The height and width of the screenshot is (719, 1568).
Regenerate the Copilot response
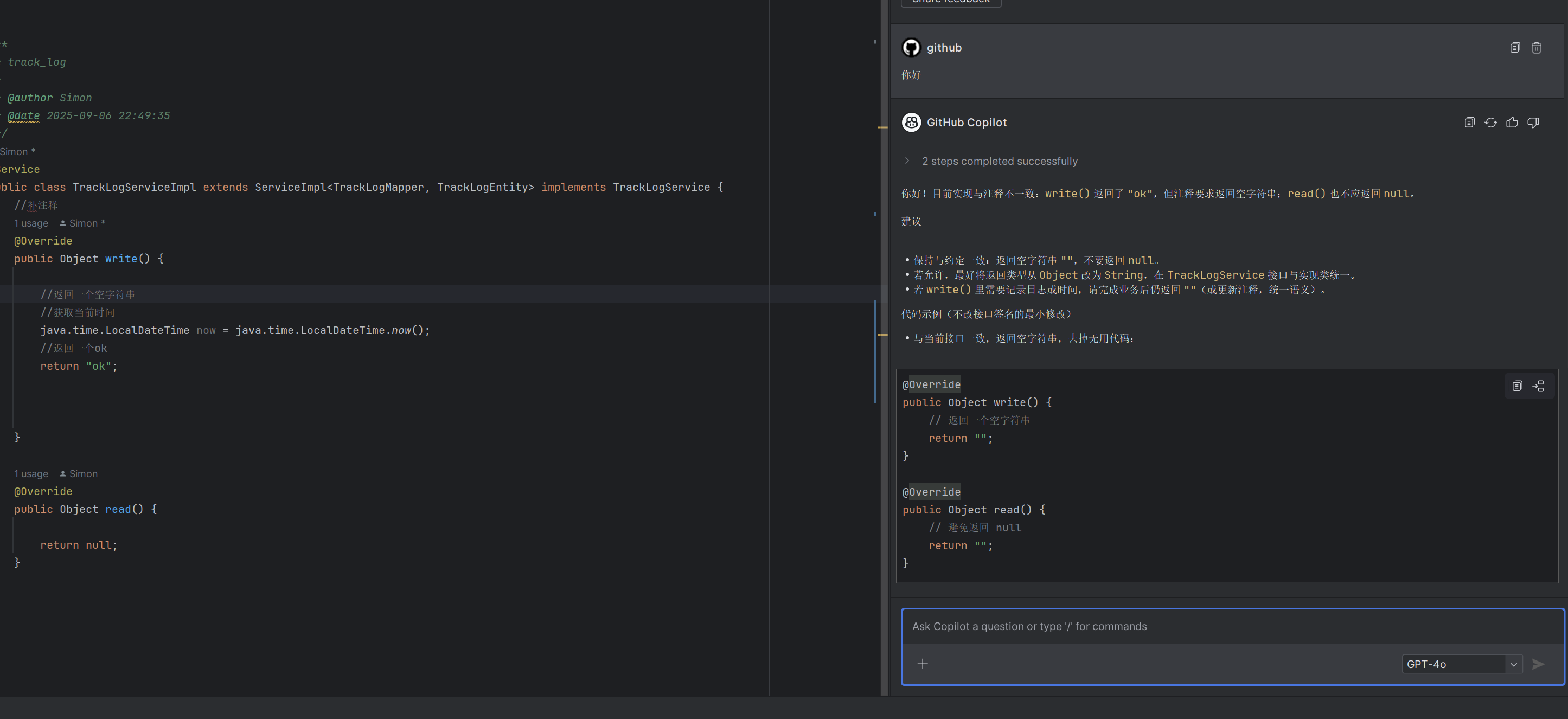(x=1490, y=122)
